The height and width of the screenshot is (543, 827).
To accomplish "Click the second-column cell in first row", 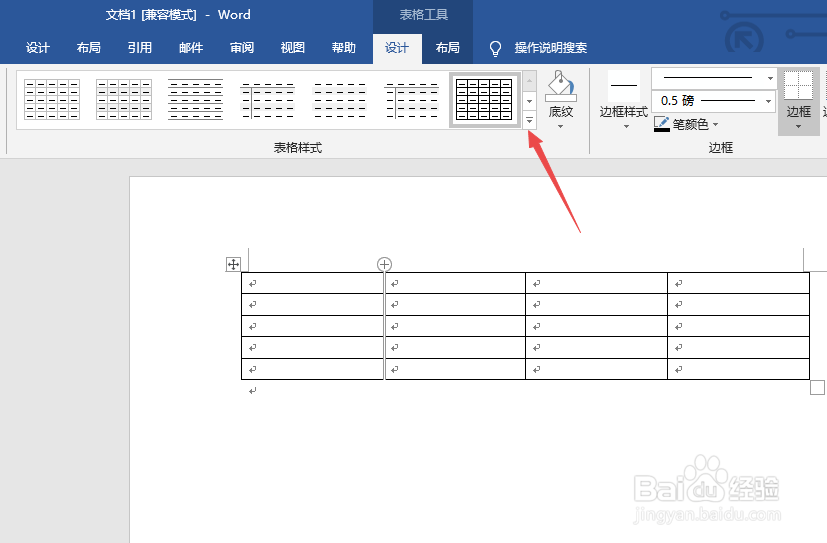I will click(455, 283).
